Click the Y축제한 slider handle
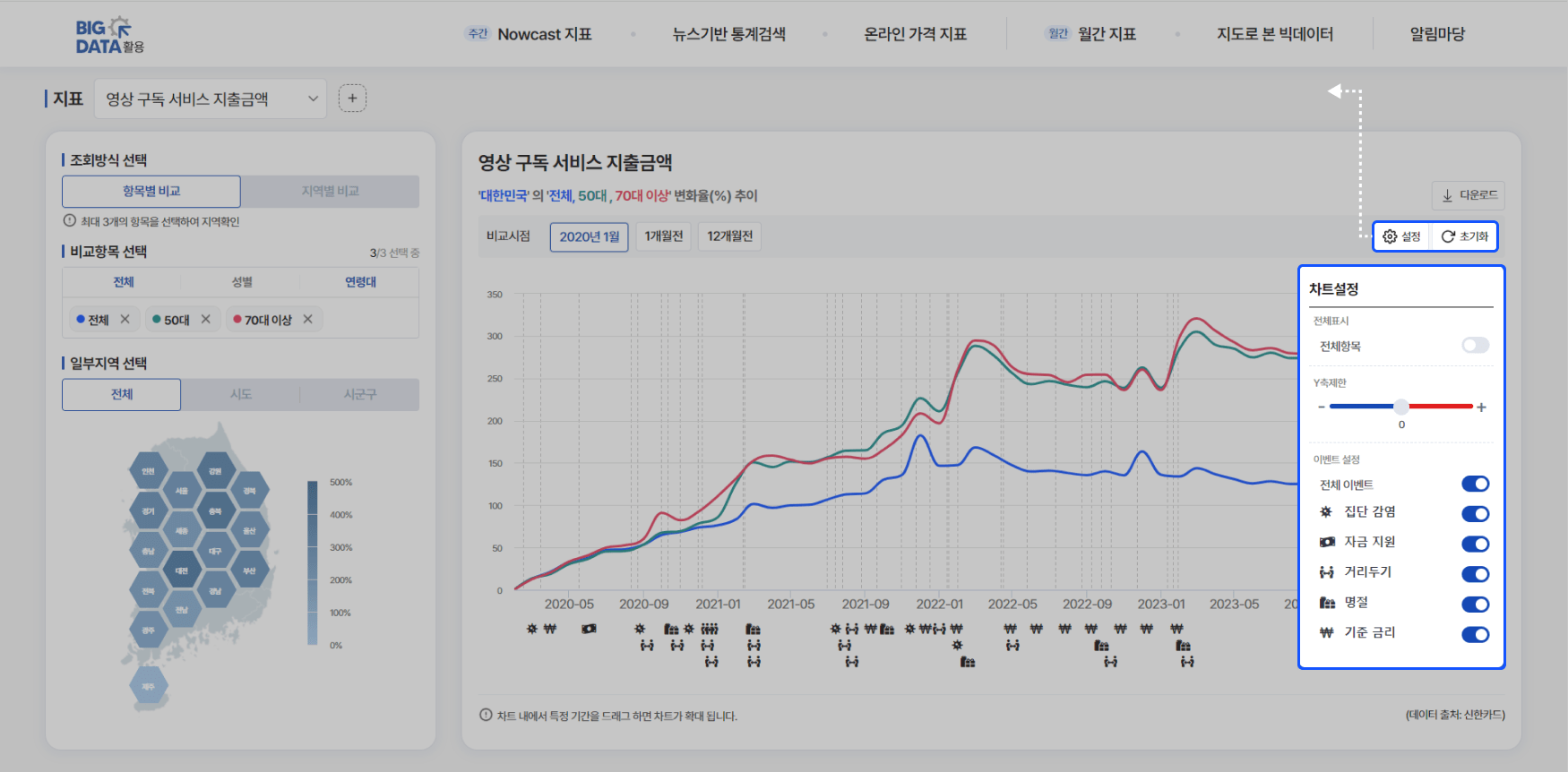The image size is (1568, 772). [x=1401, y=407]
